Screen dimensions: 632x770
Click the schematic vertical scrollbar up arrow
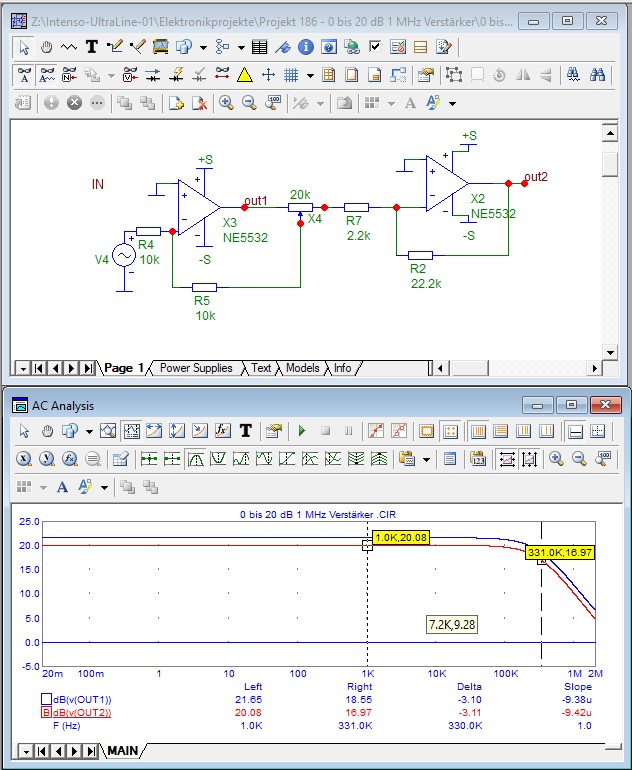click(609, 133)
